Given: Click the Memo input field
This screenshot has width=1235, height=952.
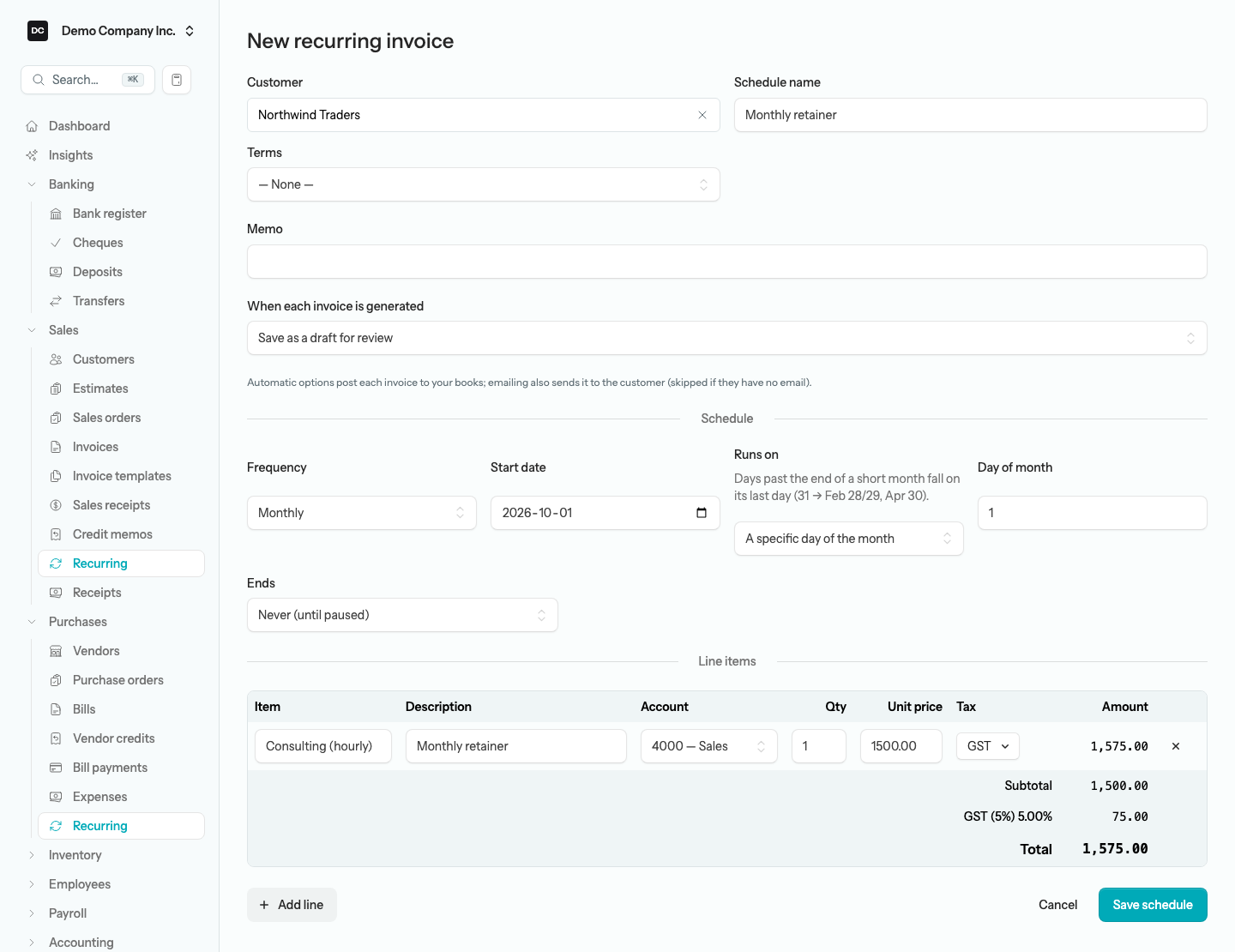Looking at the screenshot, I should tap(727, 262).
